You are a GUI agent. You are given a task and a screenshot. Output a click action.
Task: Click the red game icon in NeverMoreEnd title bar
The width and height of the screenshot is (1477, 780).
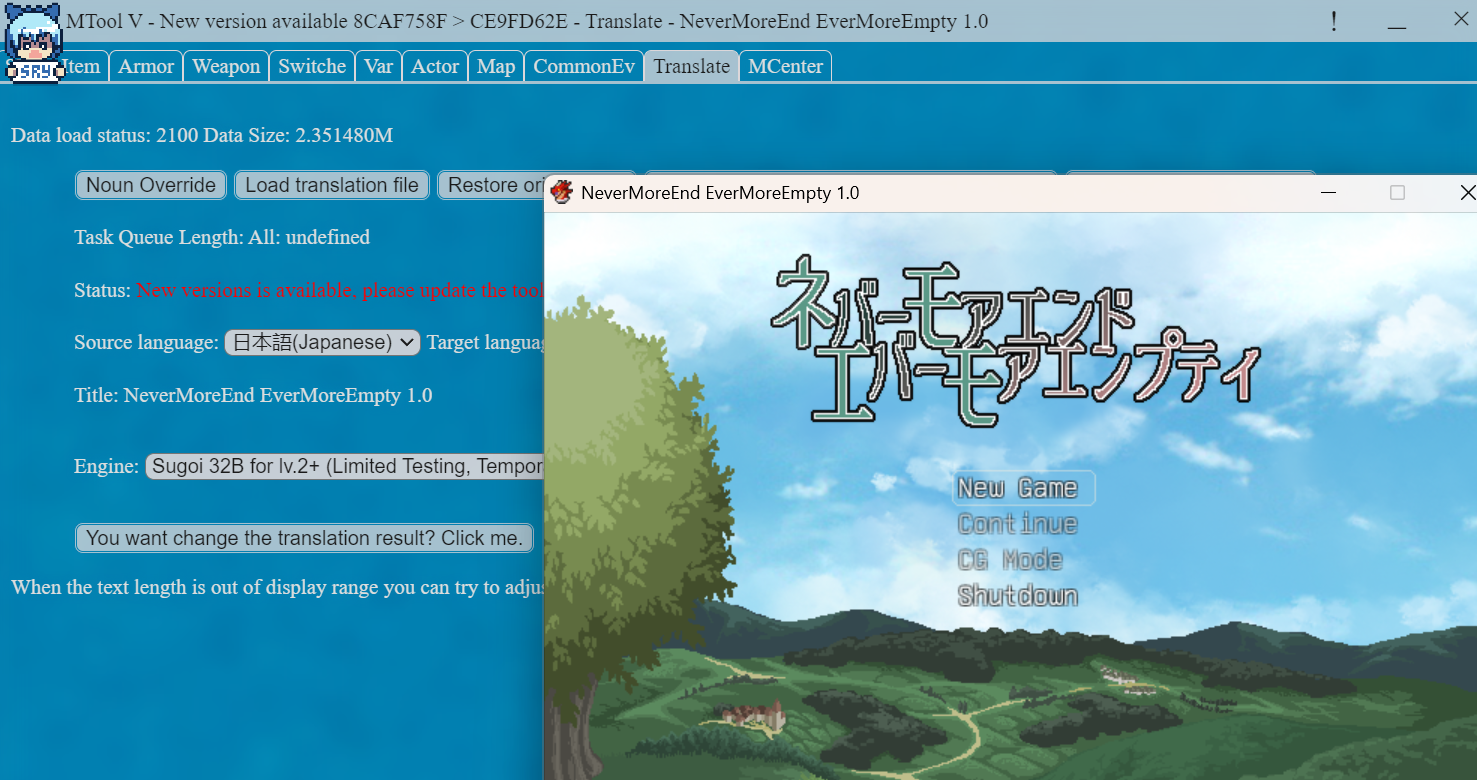point(562,192)
